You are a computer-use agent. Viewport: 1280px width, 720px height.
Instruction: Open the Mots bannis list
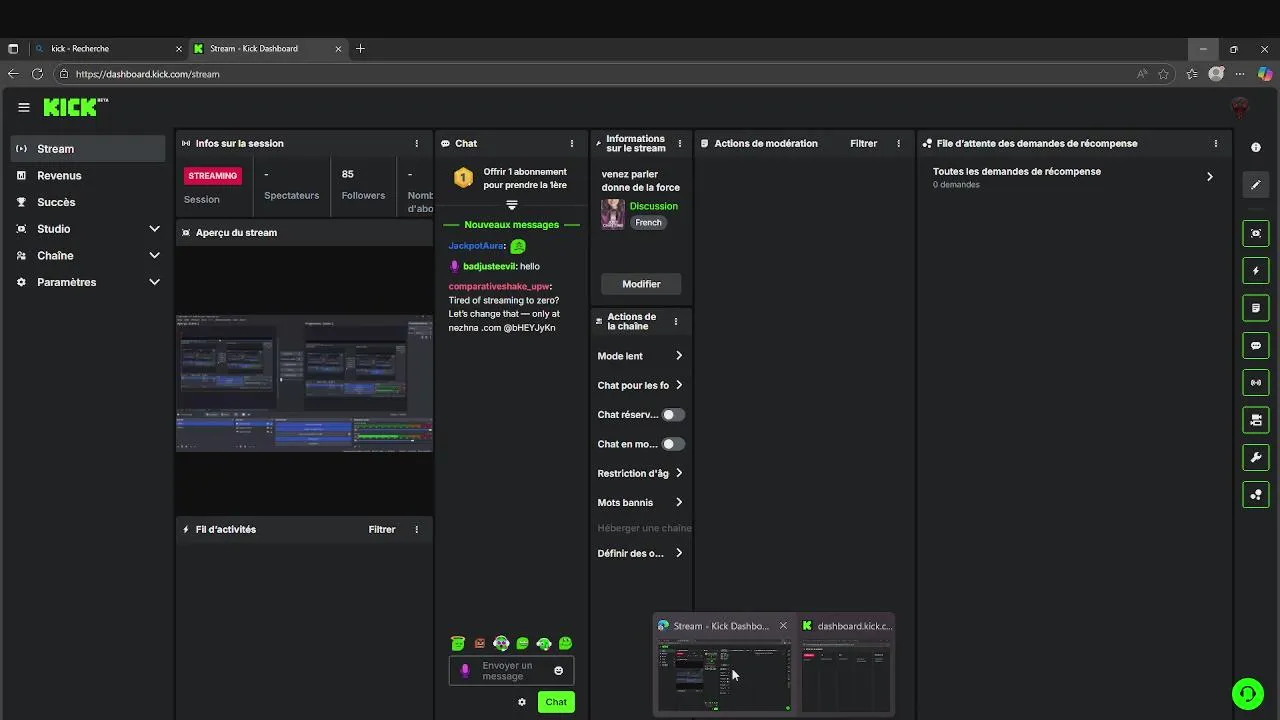640,502
